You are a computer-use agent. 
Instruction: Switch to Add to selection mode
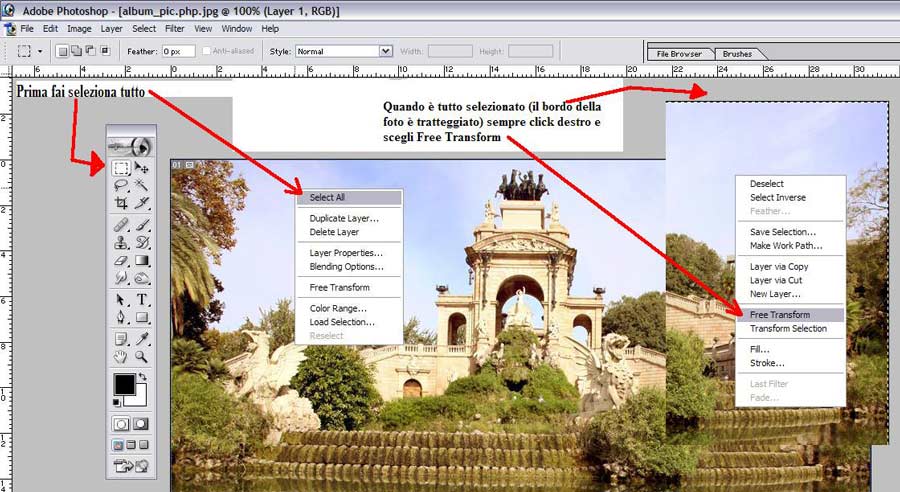[x=75, y=51]
